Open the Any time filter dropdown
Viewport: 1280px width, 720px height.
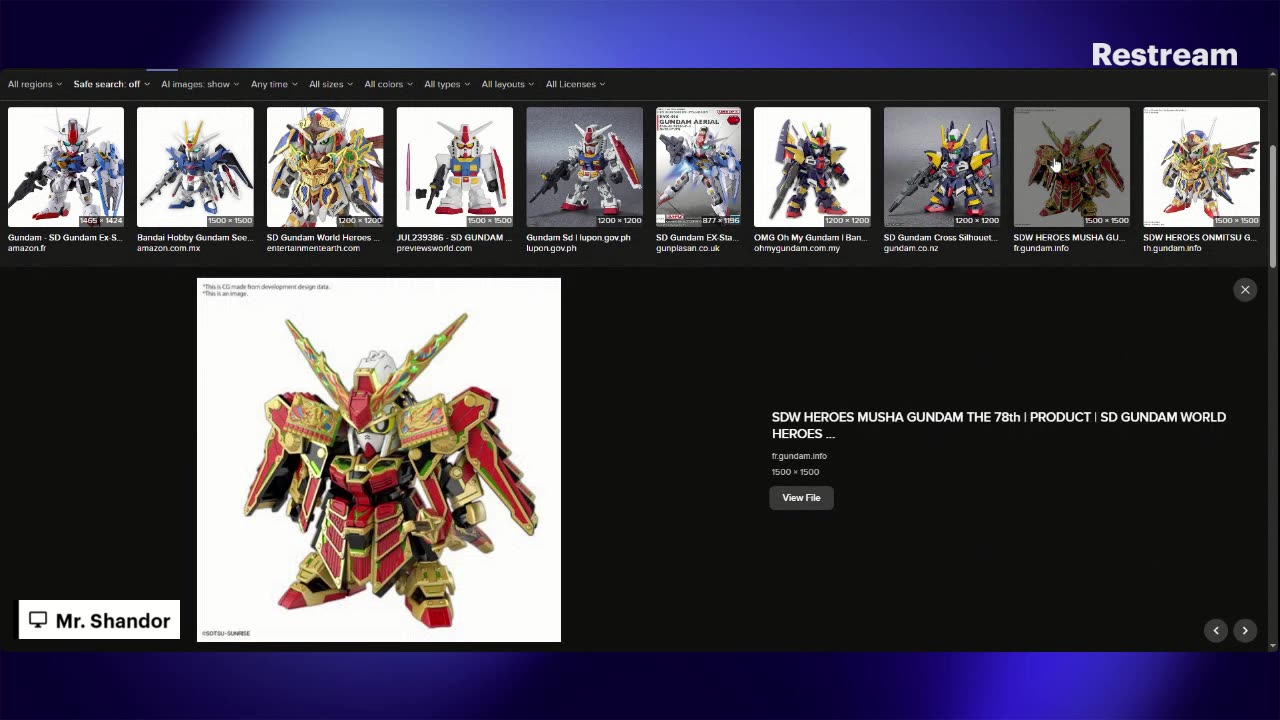tap(274, 84)
